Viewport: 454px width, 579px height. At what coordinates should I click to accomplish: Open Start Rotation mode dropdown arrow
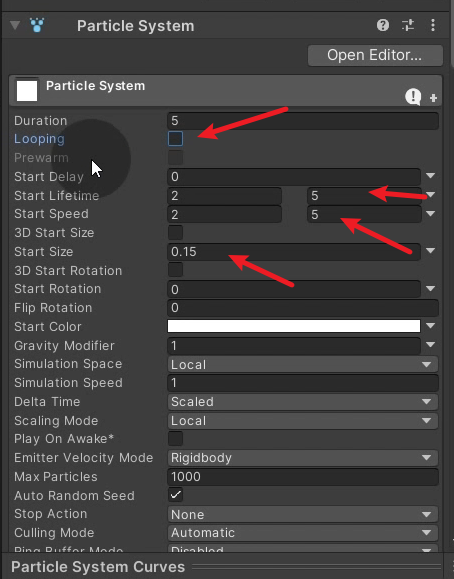430,288
